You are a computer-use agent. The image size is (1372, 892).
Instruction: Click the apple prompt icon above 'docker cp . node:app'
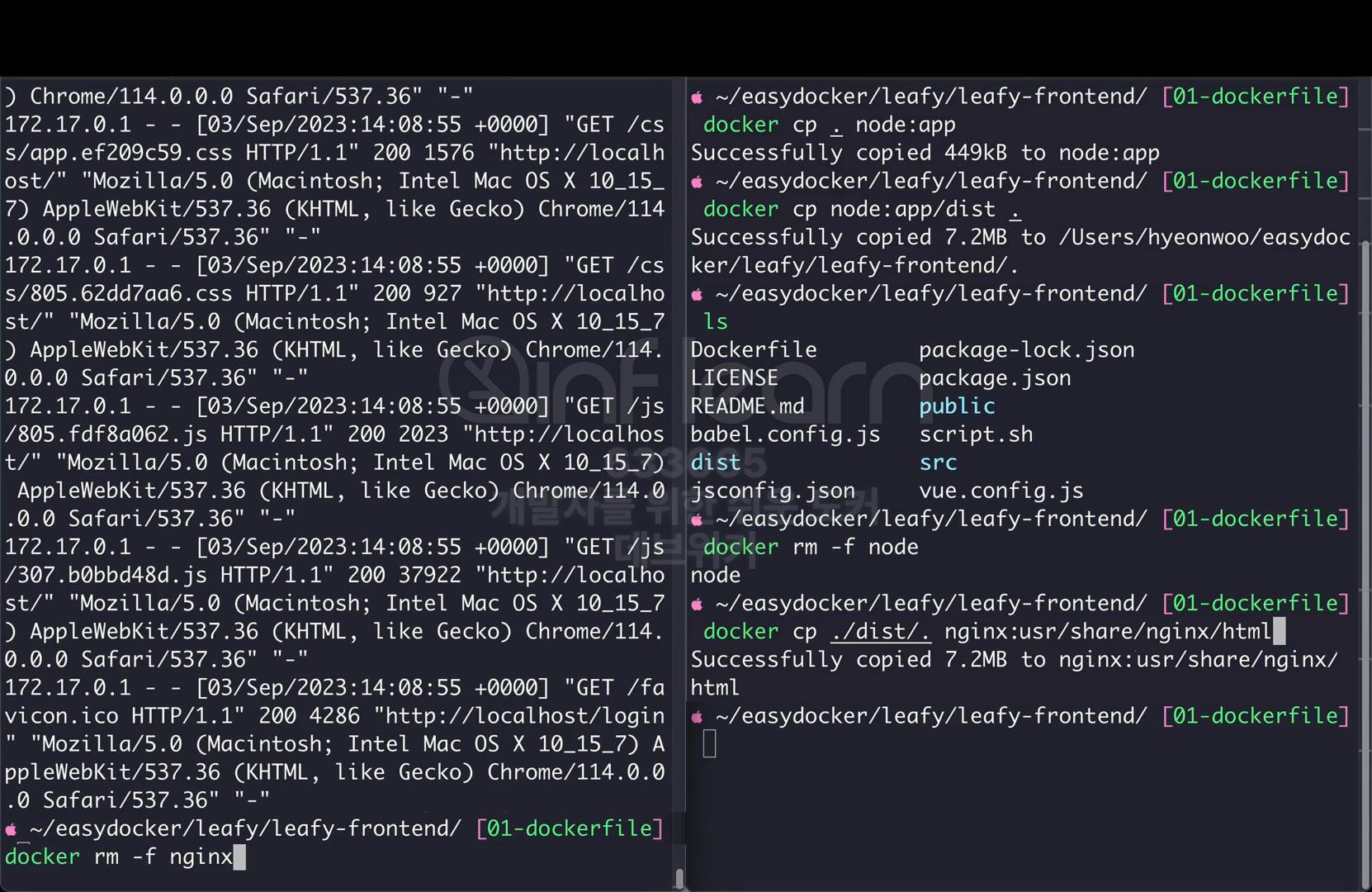(x=698, y=97)
